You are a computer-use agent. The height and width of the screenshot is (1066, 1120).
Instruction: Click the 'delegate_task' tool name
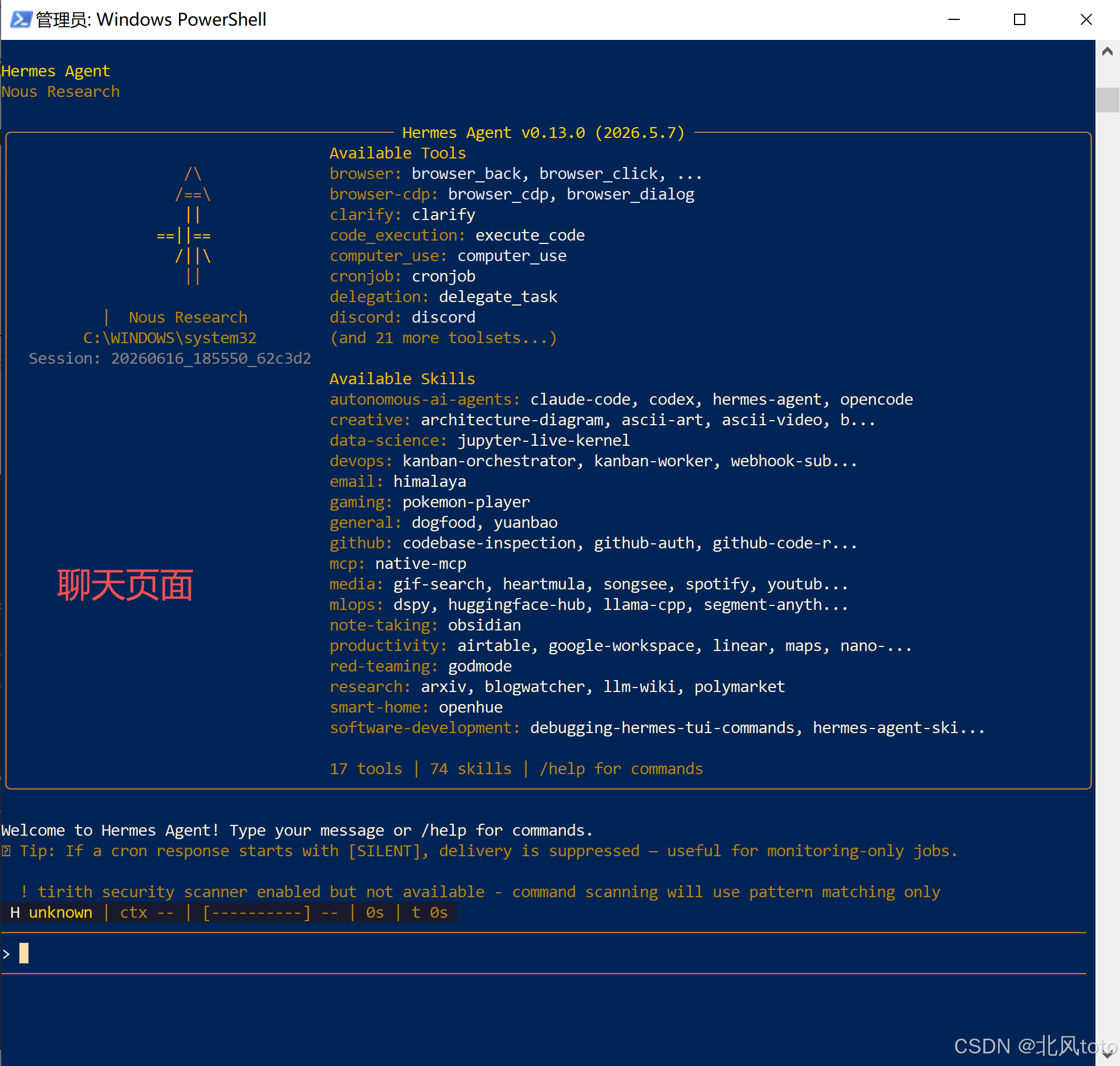click(498, 297)
